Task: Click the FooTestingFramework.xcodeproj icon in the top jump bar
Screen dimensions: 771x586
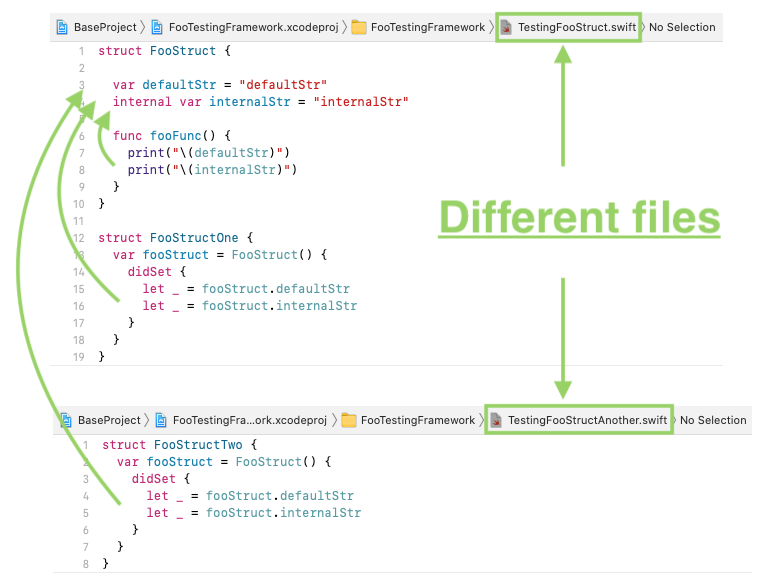Action: 157,27
